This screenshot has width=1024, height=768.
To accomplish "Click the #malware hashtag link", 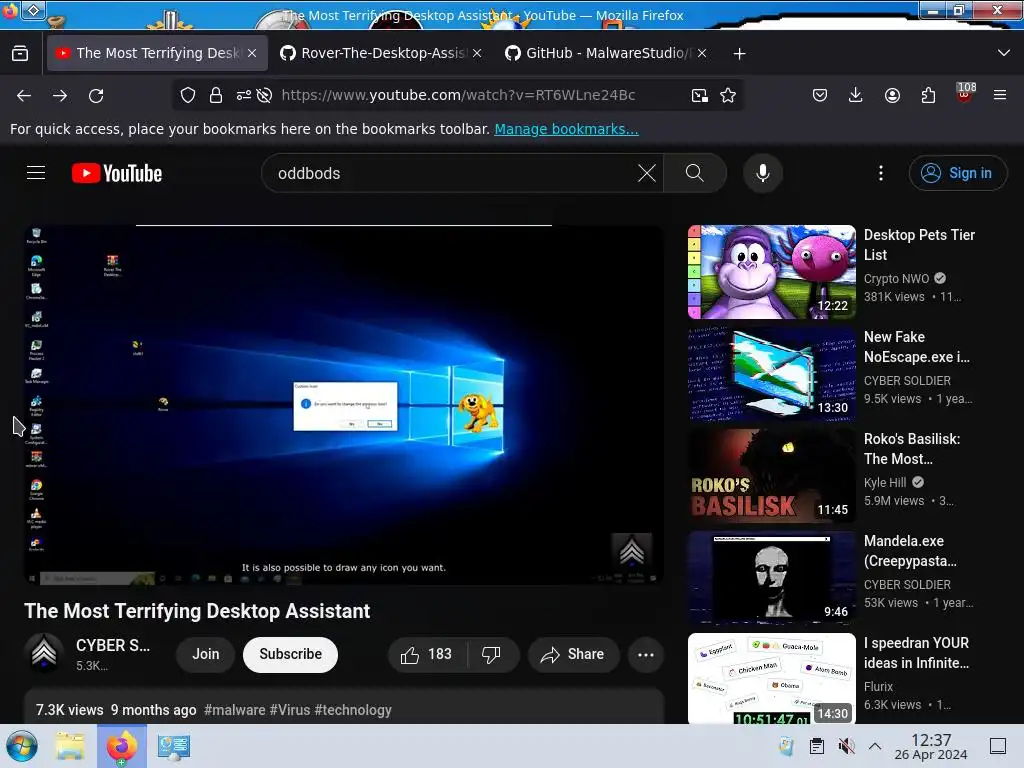I will (x=234, y=710).
